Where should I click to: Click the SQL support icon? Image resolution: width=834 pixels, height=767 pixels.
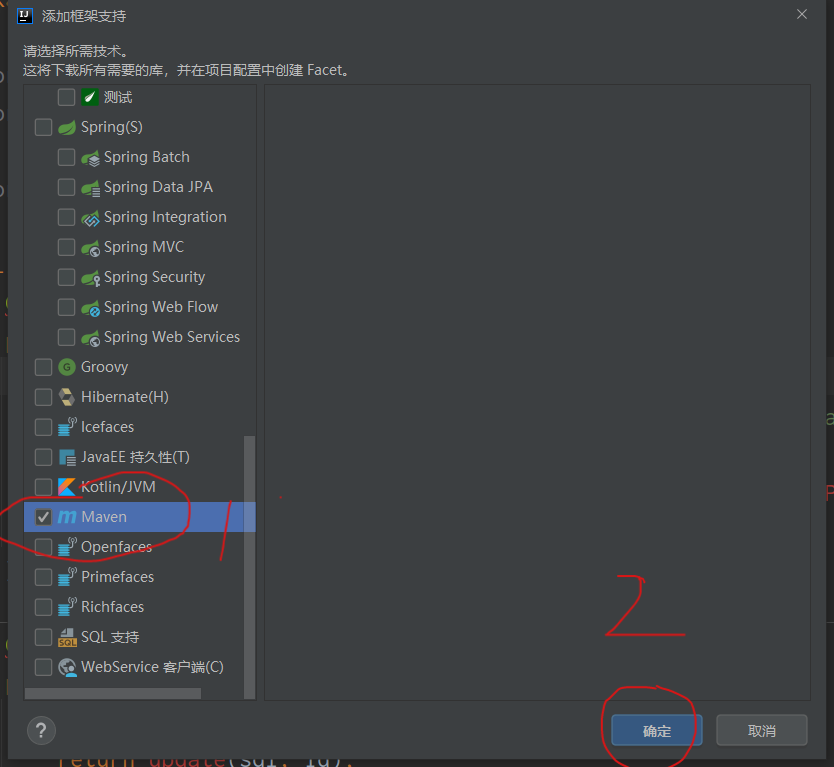pyautogui.click(x=67, y=637)
